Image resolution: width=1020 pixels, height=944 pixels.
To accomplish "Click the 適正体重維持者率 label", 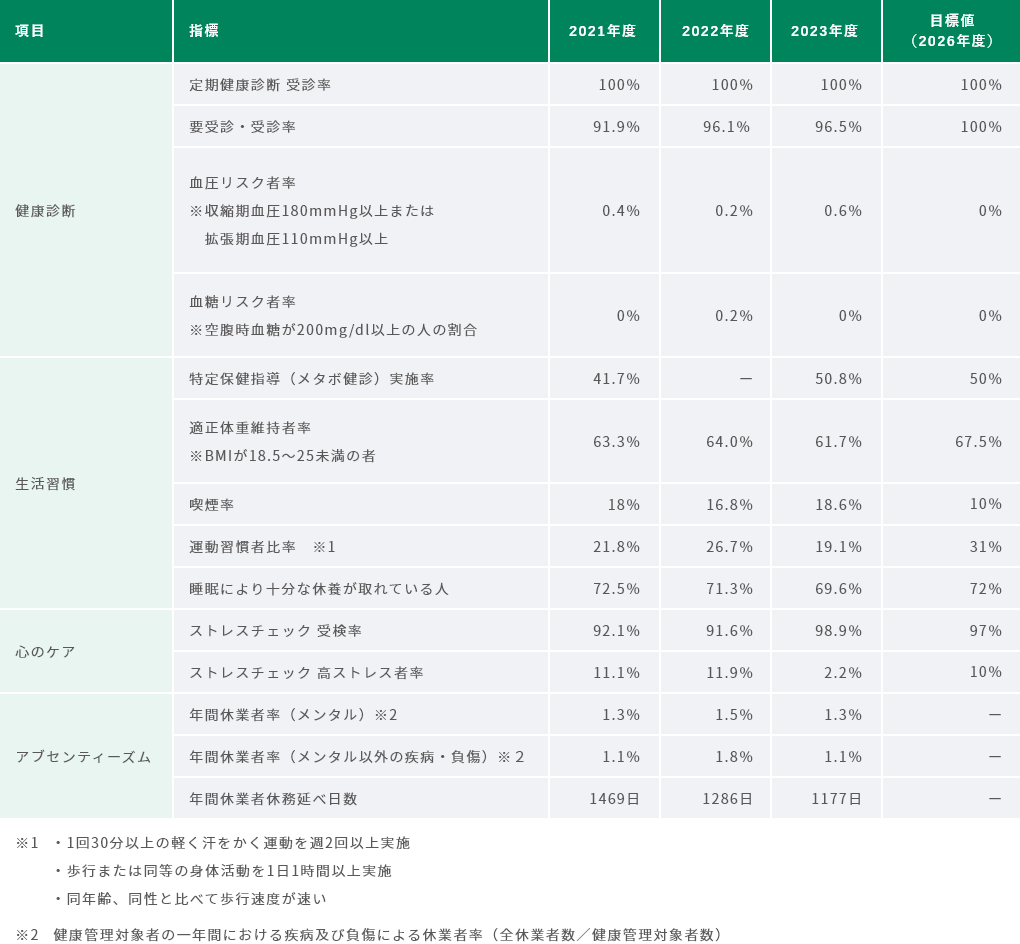I will click(x=250, y=427).
